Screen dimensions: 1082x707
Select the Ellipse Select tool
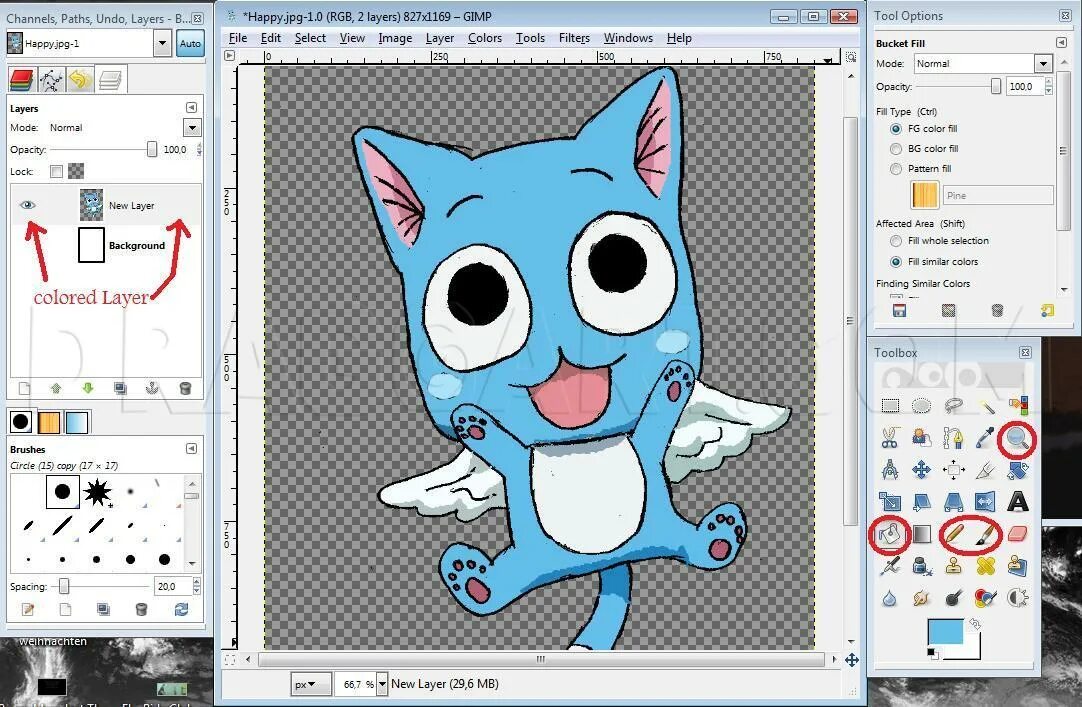point(921,406)
